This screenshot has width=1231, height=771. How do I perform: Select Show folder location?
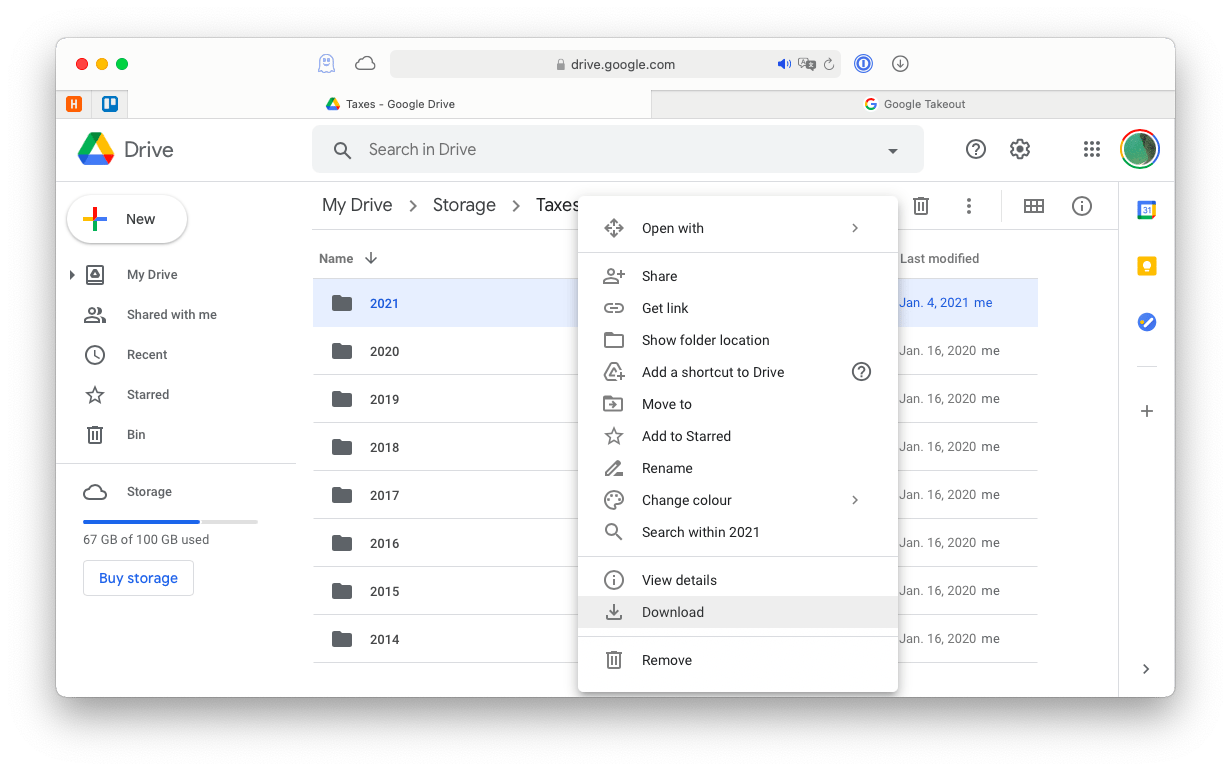coord(738,340)
